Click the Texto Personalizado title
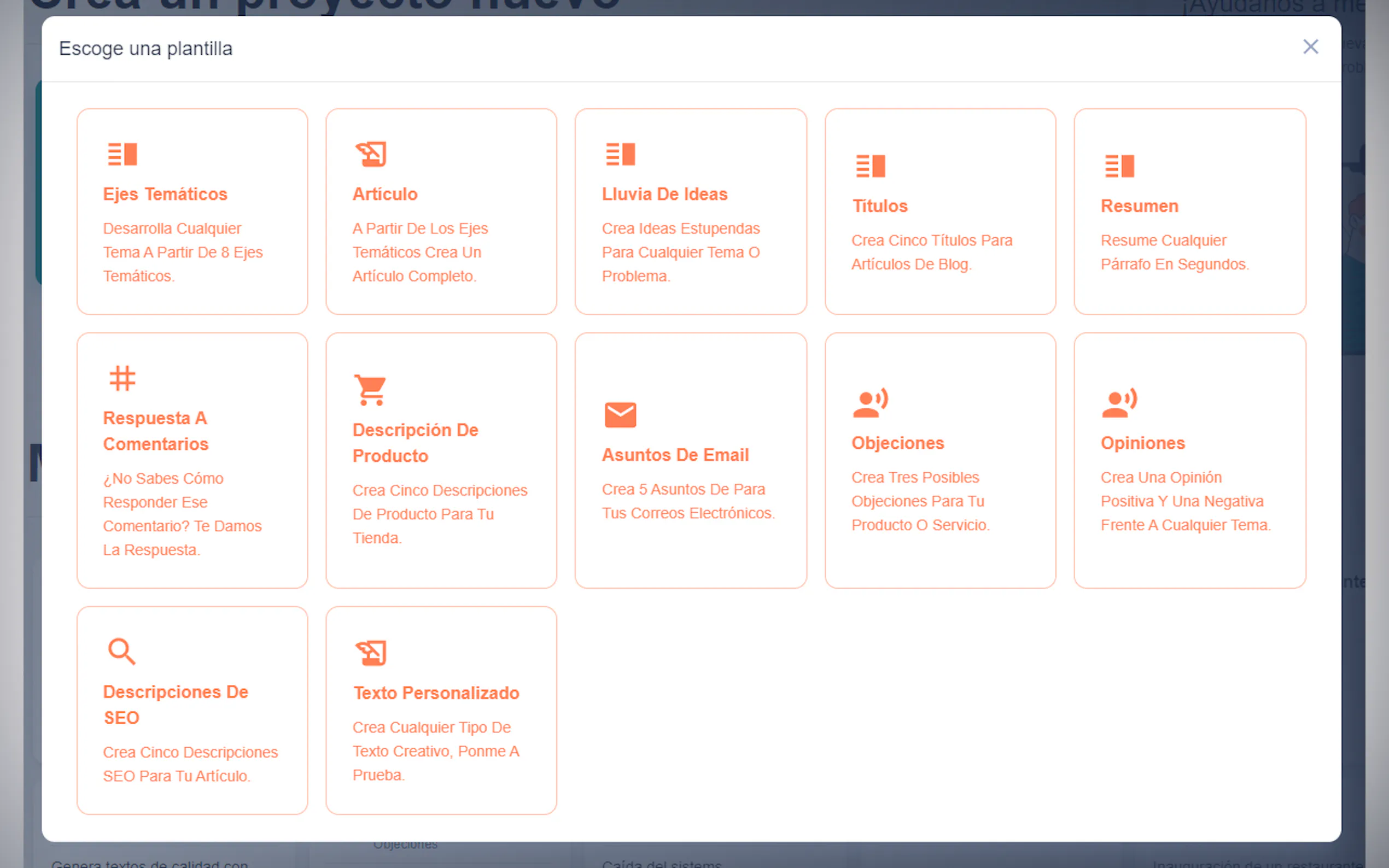The image size is (1389, 868). point(436,693)
